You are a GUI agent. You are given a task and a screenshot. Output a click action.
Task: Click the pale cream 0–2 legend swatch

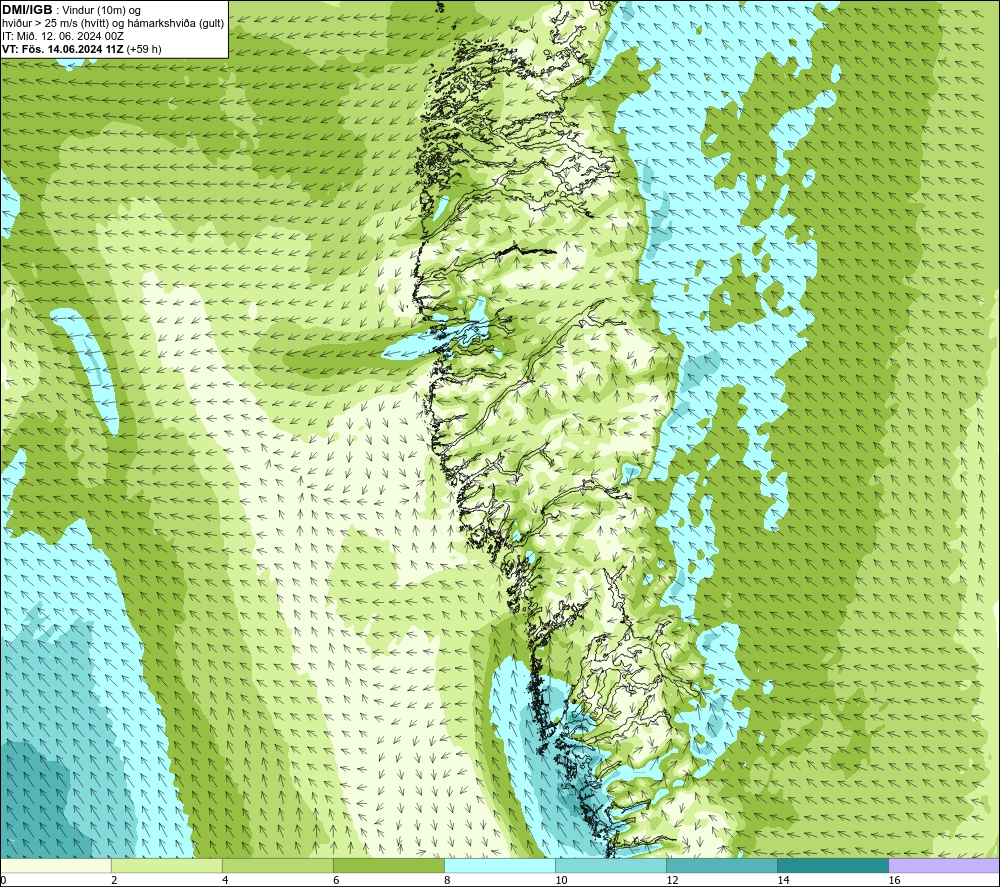tap(56, 865)
